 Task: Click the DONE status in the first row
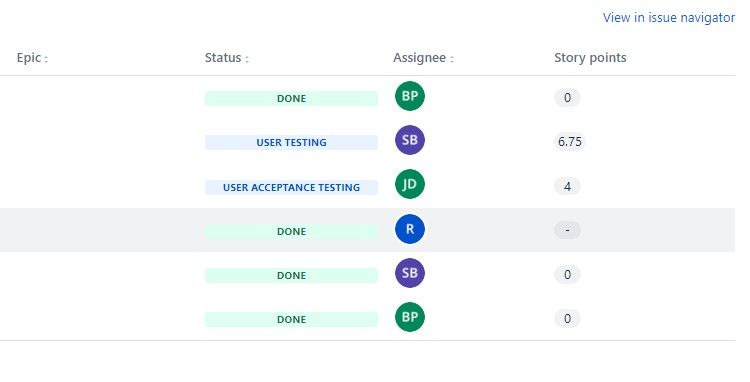(x=291, y=98)
